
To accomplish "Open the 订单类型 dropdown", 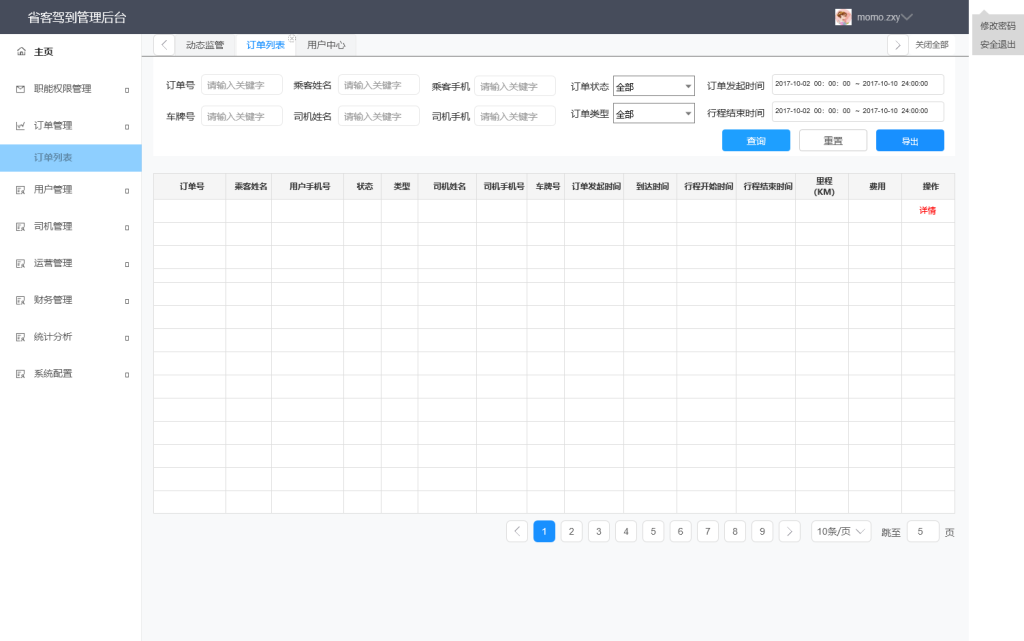I will [x=654, y=114].
